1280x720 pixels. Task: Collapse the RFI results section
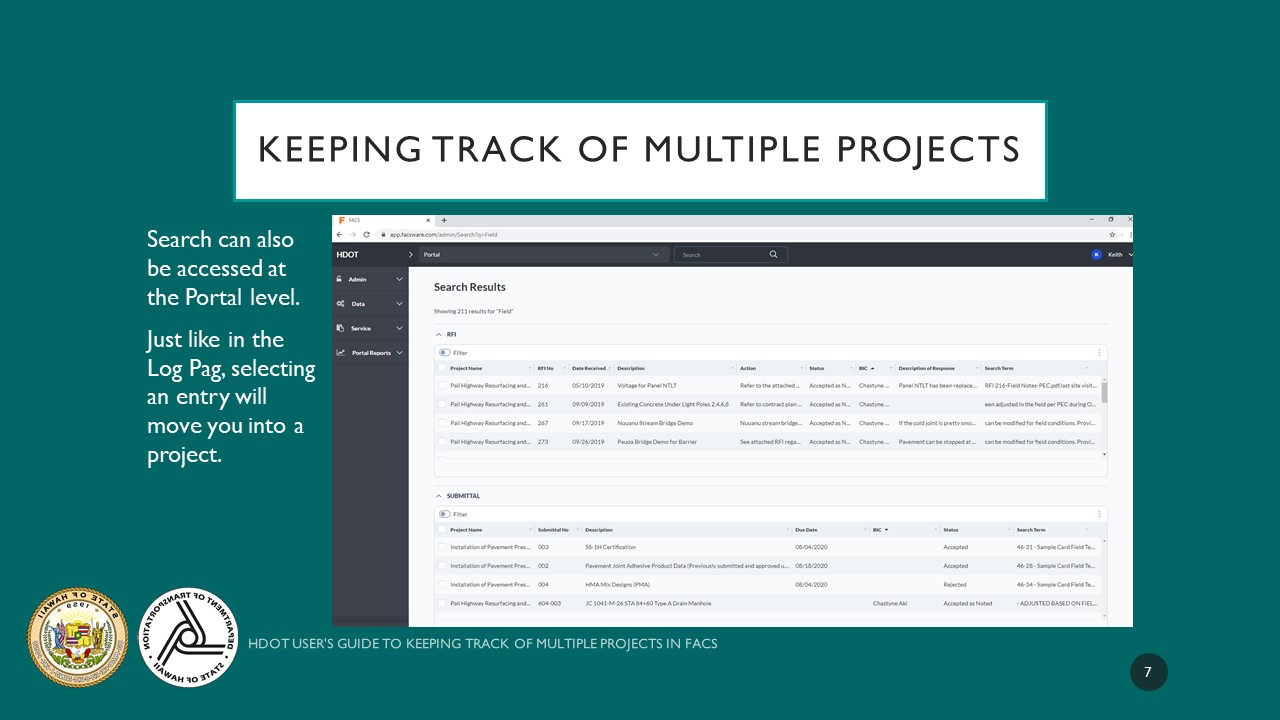438,334
